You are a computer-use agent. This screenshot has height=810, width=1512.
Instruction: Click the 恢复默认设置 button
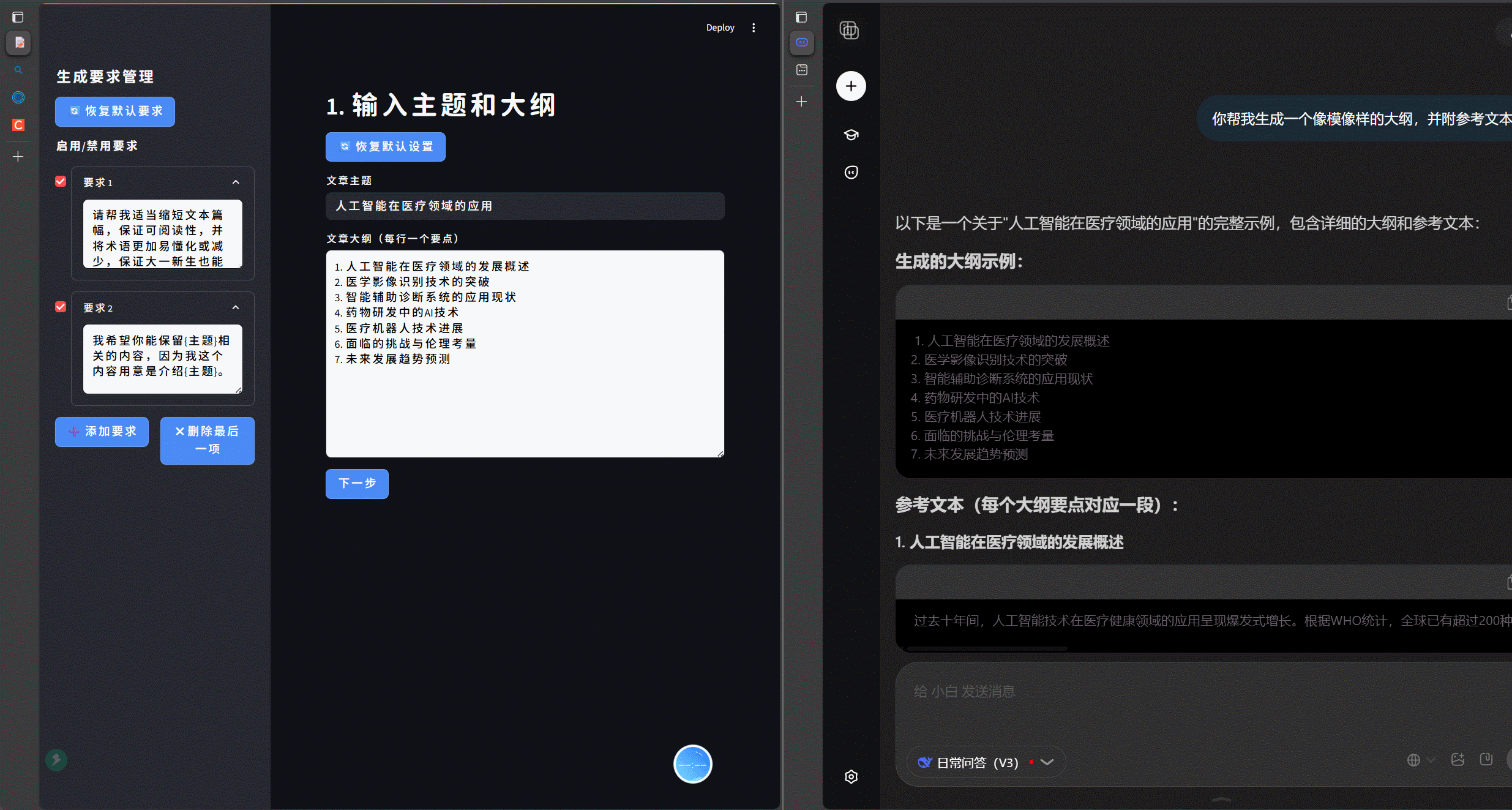coord(385,146)
